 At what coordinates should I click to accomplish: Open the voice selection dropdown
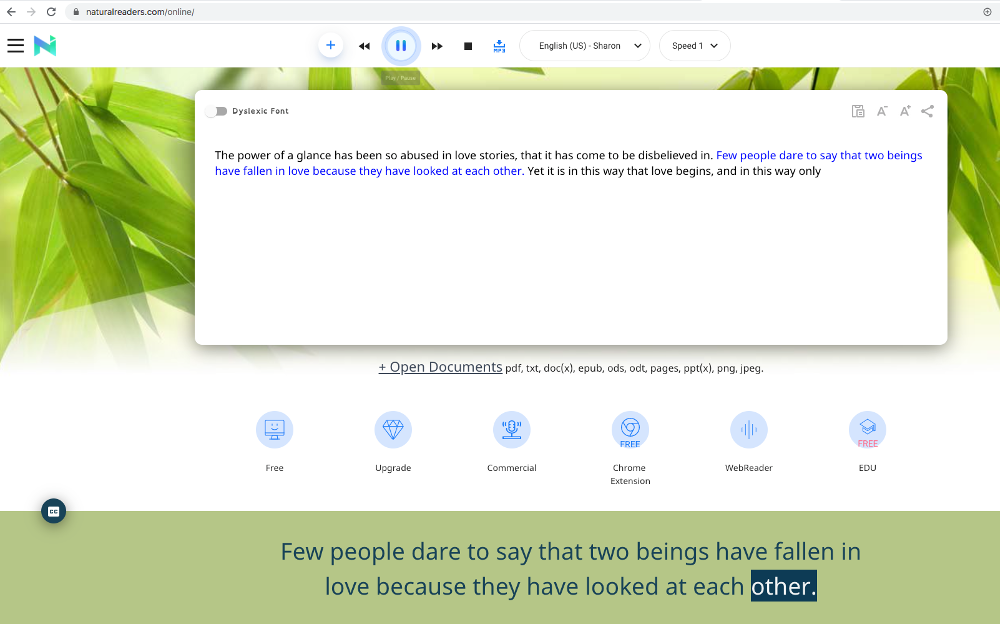coord(584,45)
